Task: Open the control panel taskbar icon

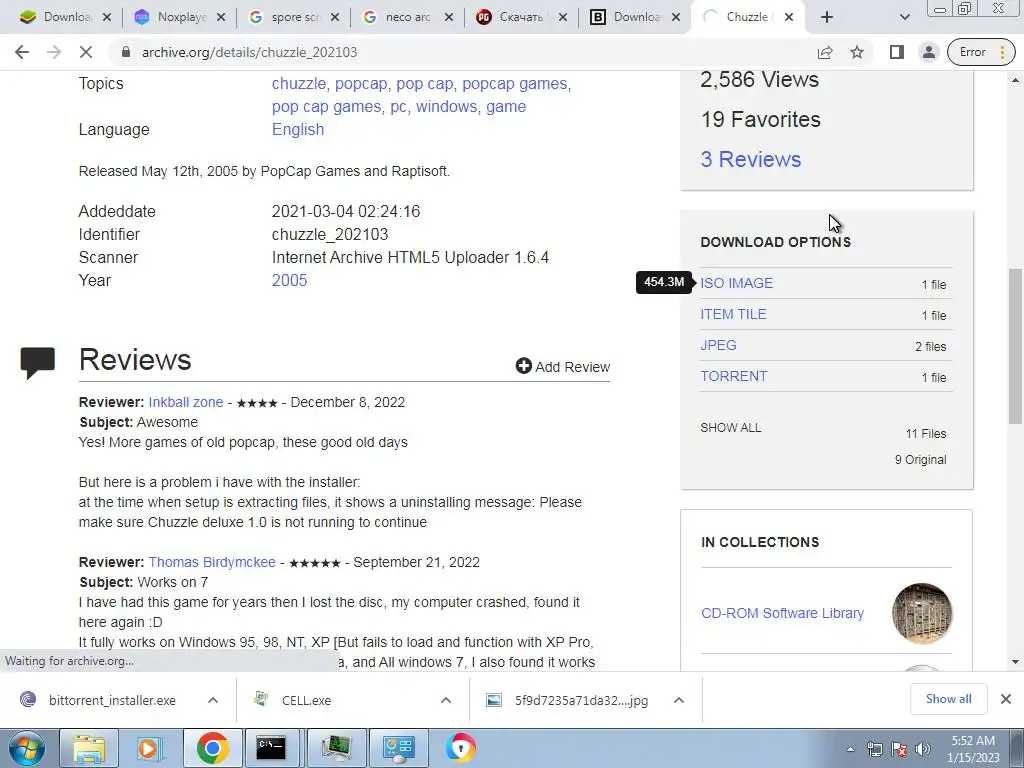Action: (399, 748)
